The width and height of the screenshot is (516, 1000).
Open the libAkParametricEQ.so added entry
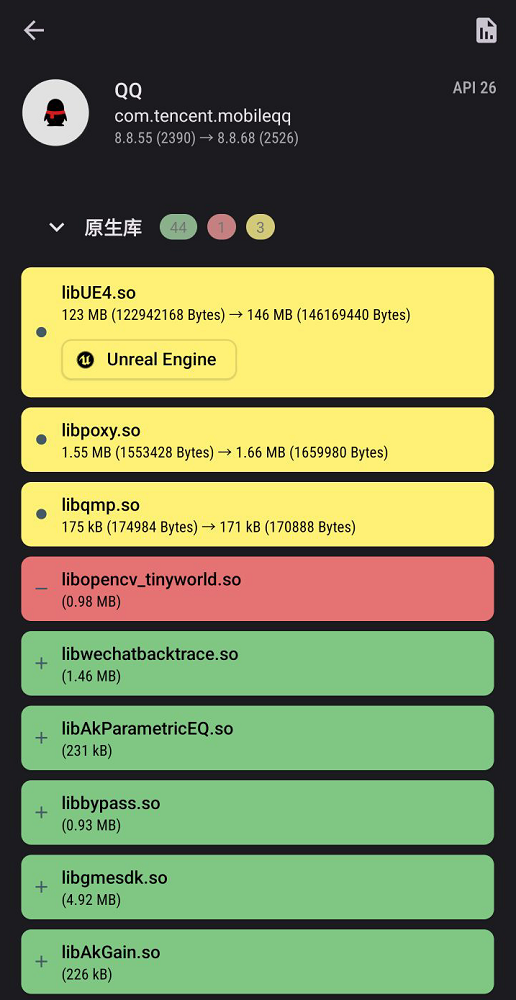click(x=258, y=738)
